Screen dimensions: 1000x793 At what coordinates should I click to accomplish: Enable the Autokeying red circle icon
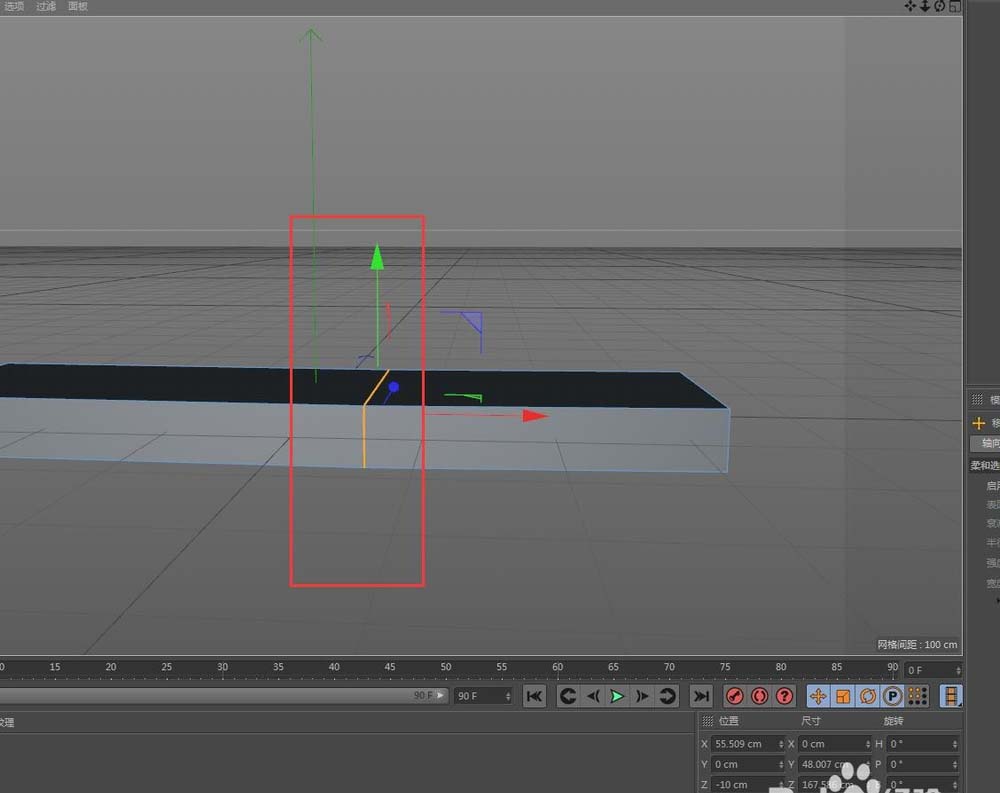click(x=760, y=696)
